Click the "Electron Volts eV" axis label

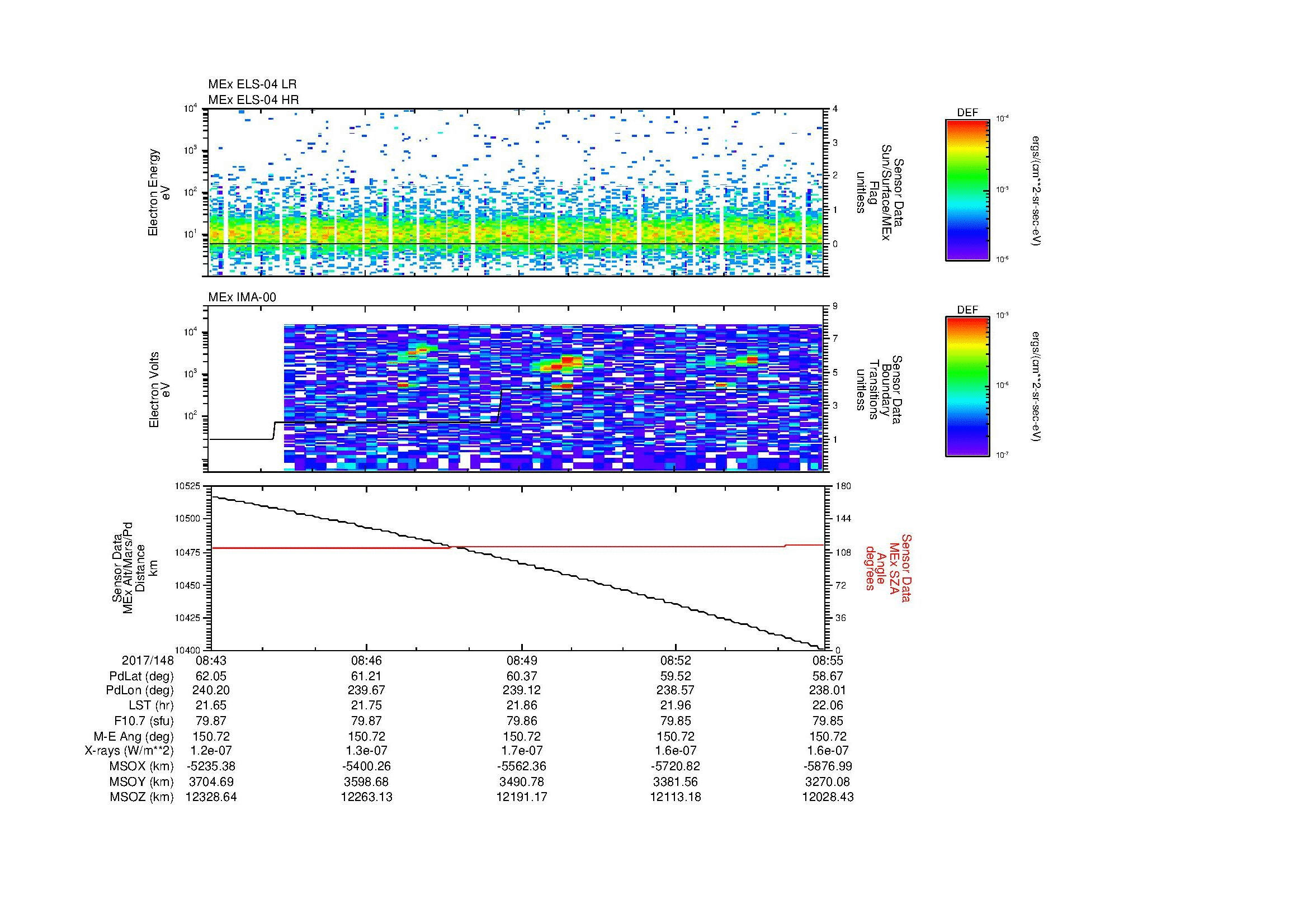(x=159, y=390)
